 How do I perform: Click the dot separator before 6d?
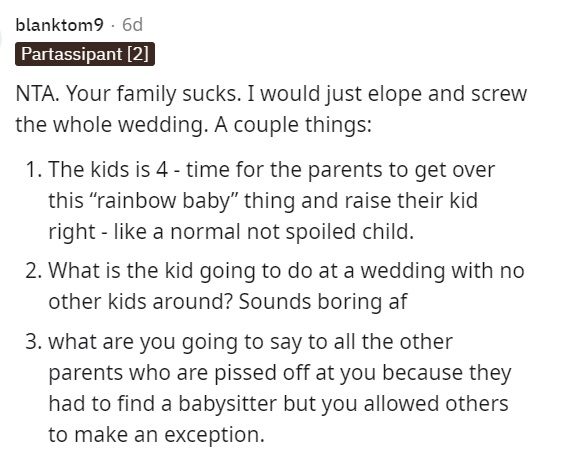pos(113,26)
